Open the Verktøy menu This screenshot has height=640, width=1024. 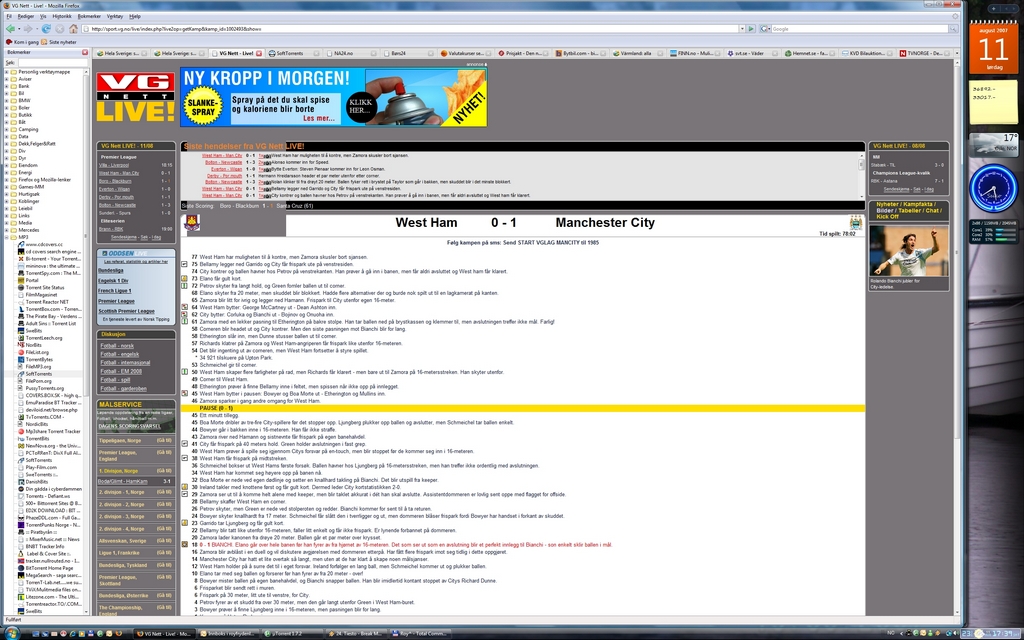pyautogui.click(x=115, y=16)
